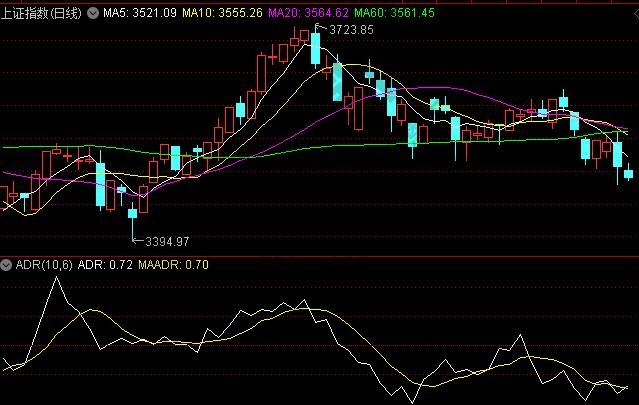Click the right end of the ADR indicator line
Screen dimensions: 639x405
point(629,386)
